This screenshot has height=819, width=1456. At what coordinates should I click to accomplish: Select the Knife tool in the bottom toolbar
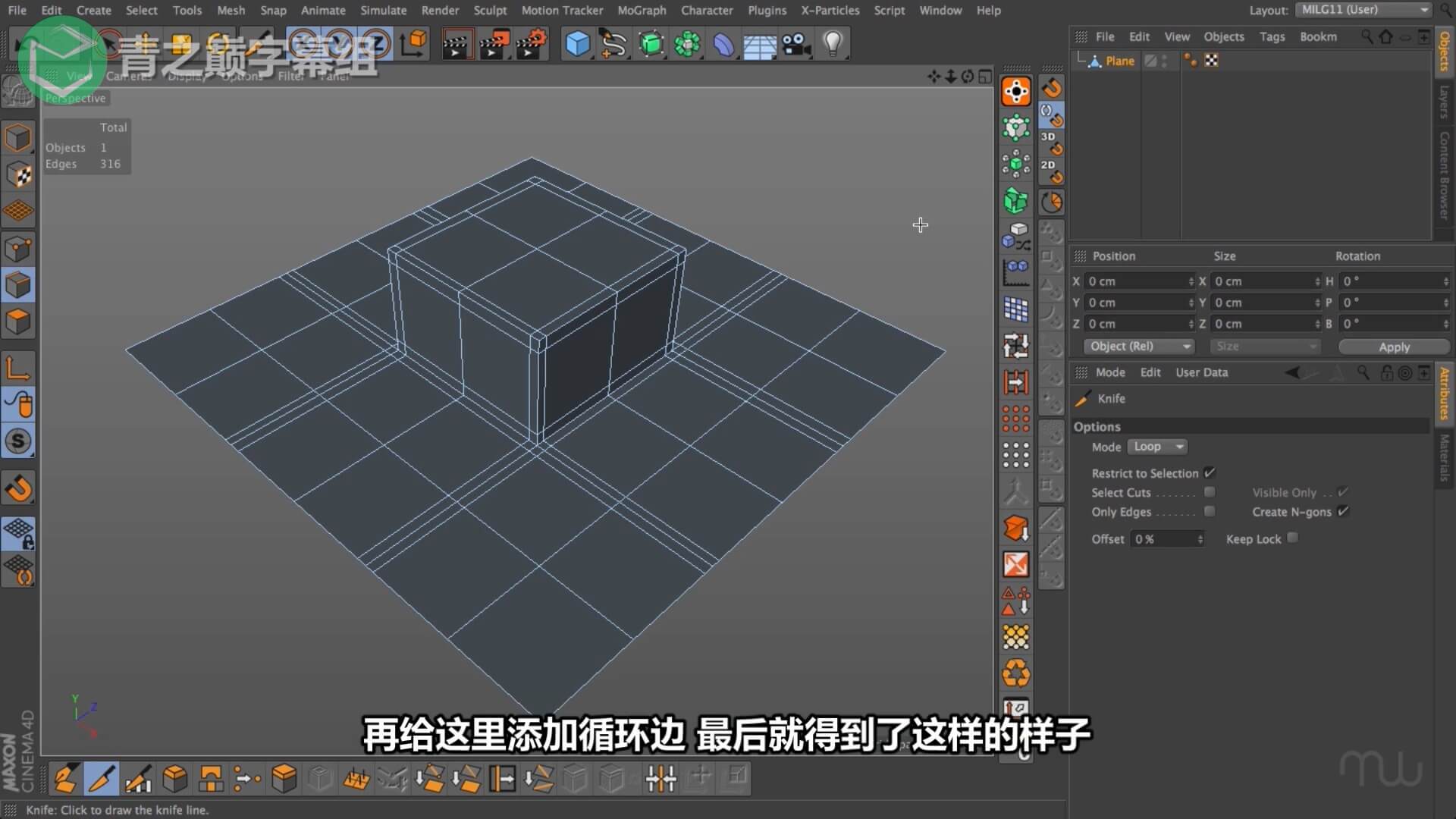[x=102, y=779]
